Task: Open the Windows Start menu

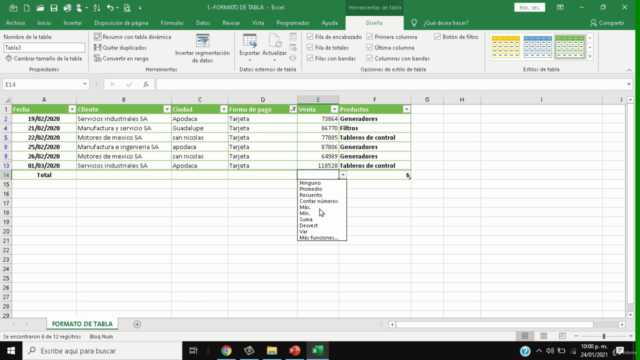Action: click(11, 351)
